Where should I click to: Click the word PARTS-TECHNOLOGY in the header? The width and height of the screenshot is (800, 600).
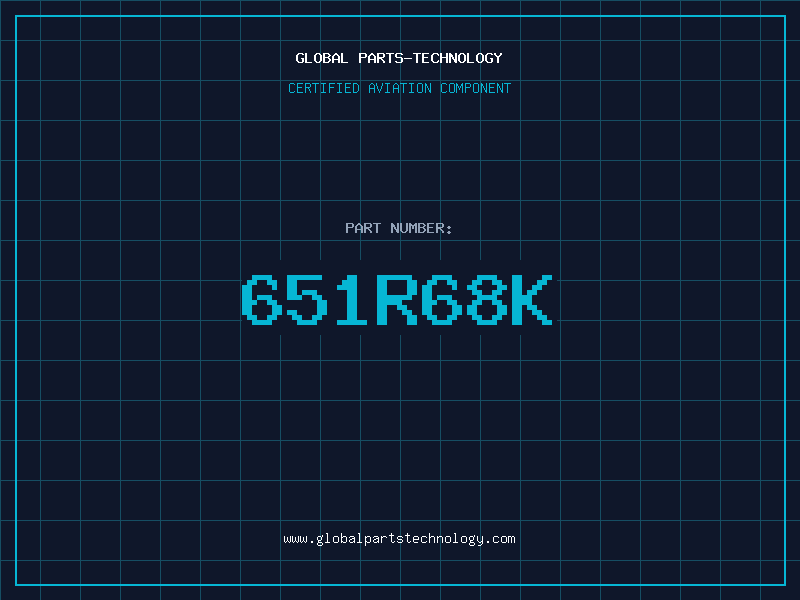tap(430, 59)
